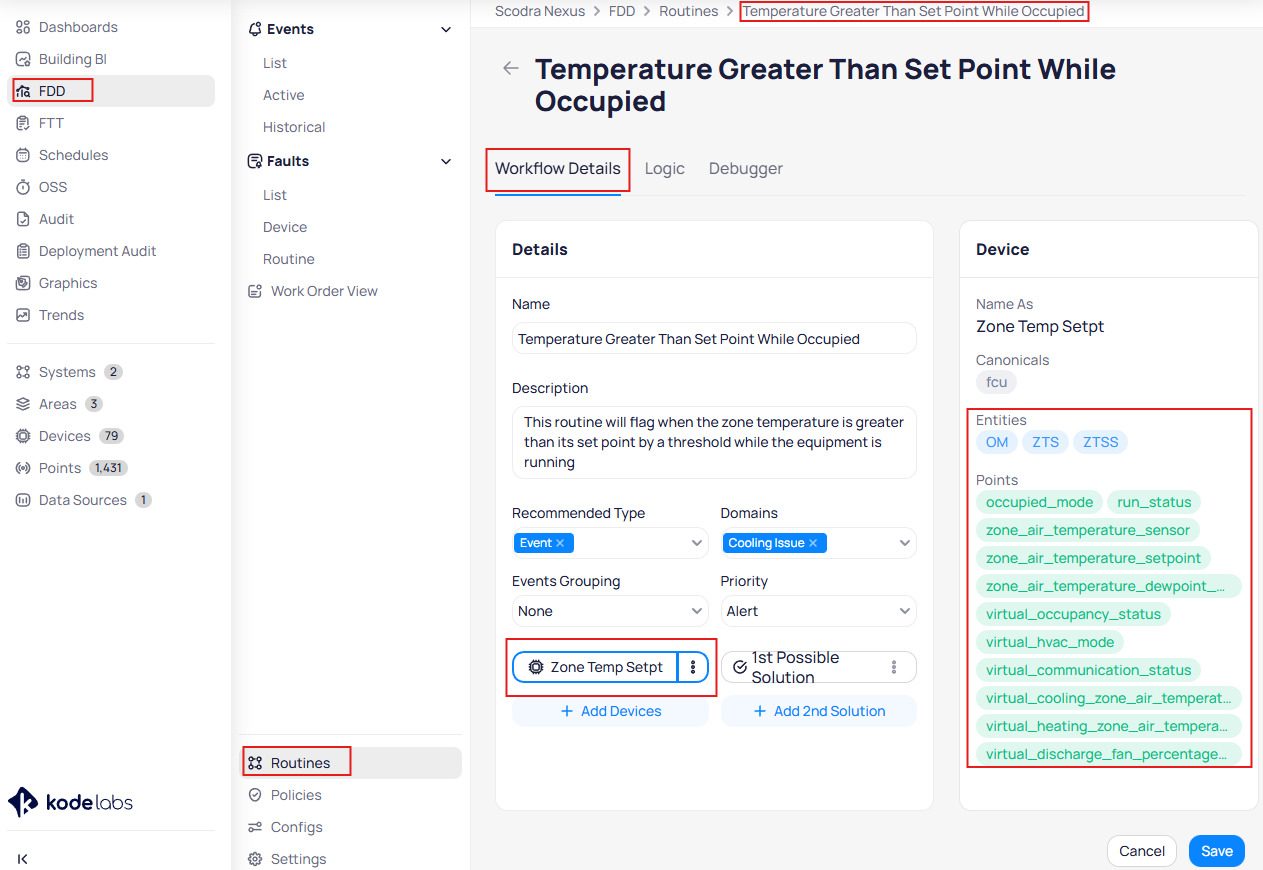Open Dashboards from the sidebar
This screenshot has height=870, width=1263.
pyautogui.click(x=77, y=27)
